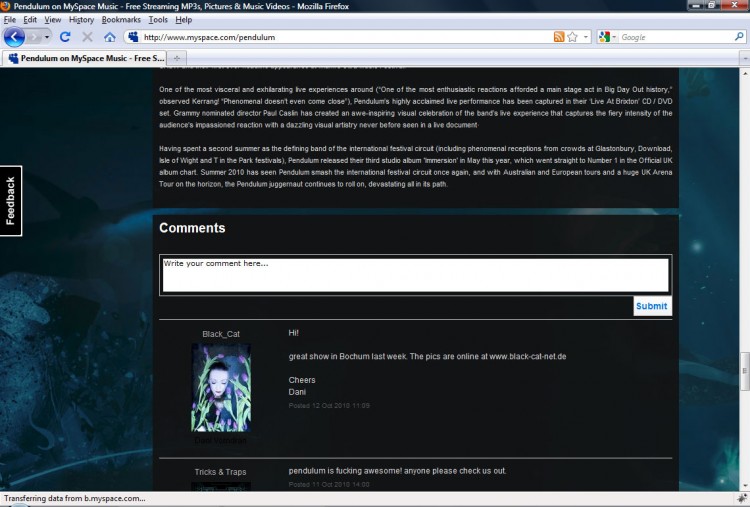The height and width of the screenshot is (507, 750).
Task: Click the 'pendulum is fucking awesome' comment text
Action: click(397, 471)
